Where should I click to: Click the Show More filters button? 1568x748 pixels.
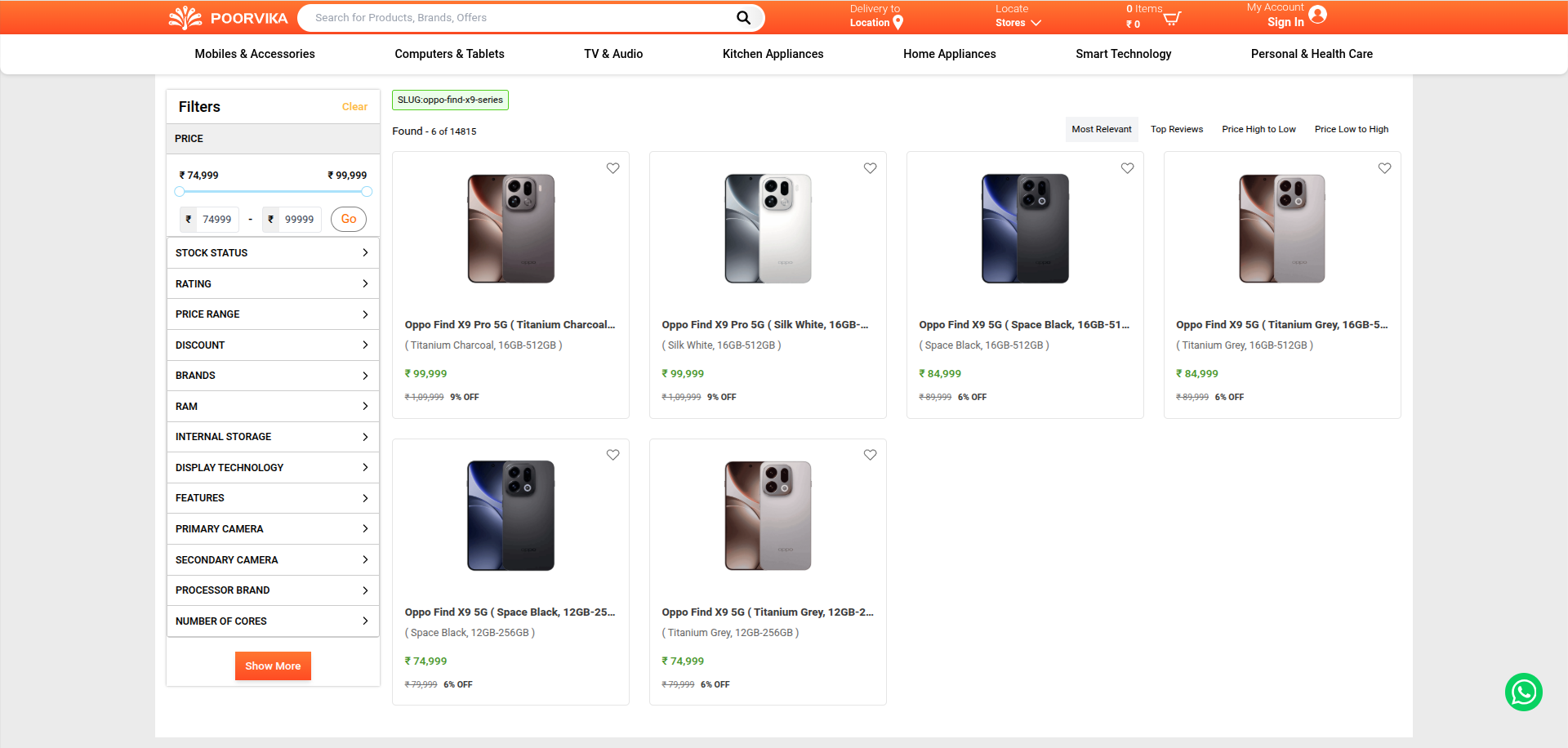(273, 666)
